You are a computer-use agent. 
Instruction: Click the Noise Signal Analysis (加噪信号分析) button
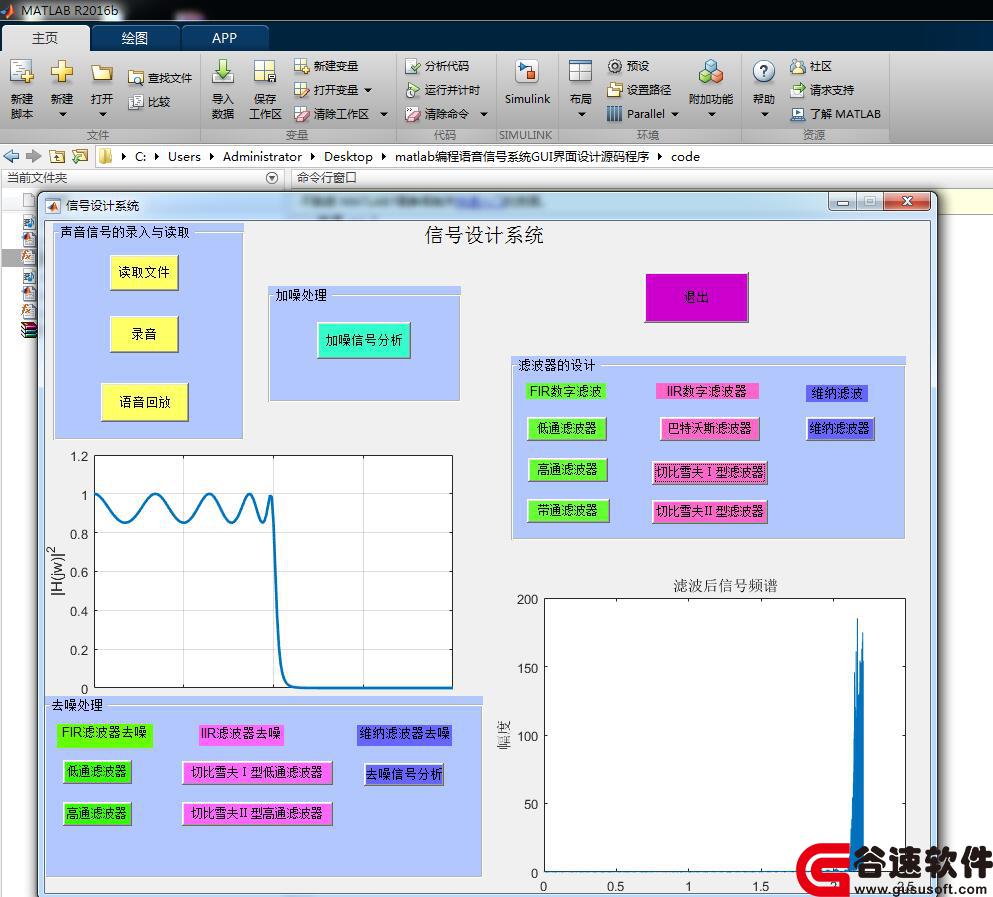tap(364, 340)
